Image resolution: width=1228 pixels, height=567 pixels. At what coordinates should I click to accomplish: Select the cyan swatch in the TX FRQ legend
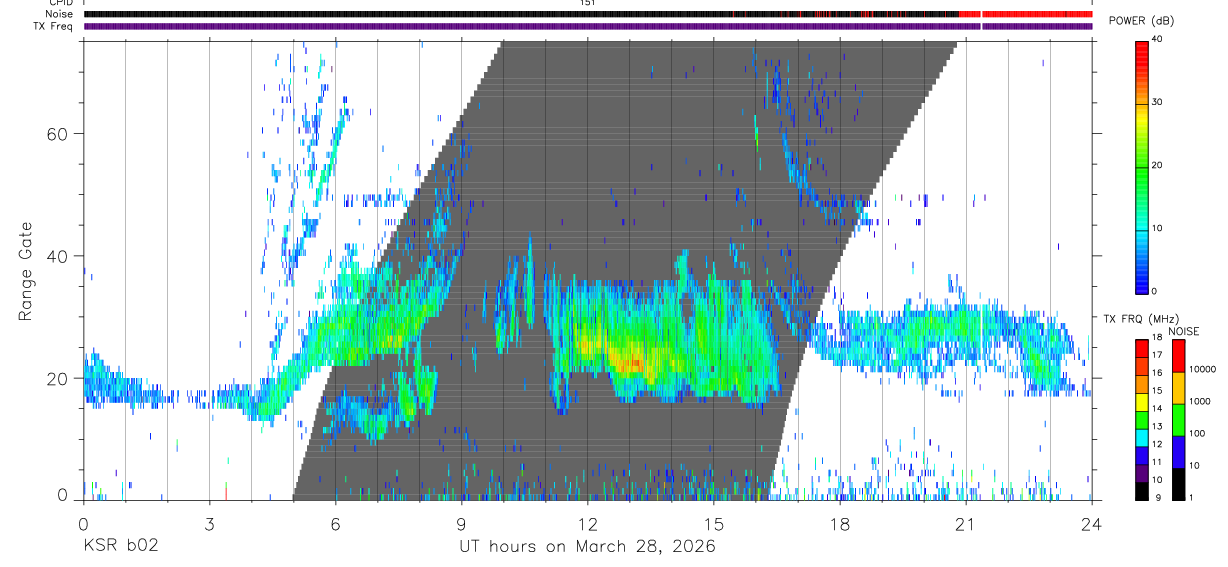tap(1141, 436)
